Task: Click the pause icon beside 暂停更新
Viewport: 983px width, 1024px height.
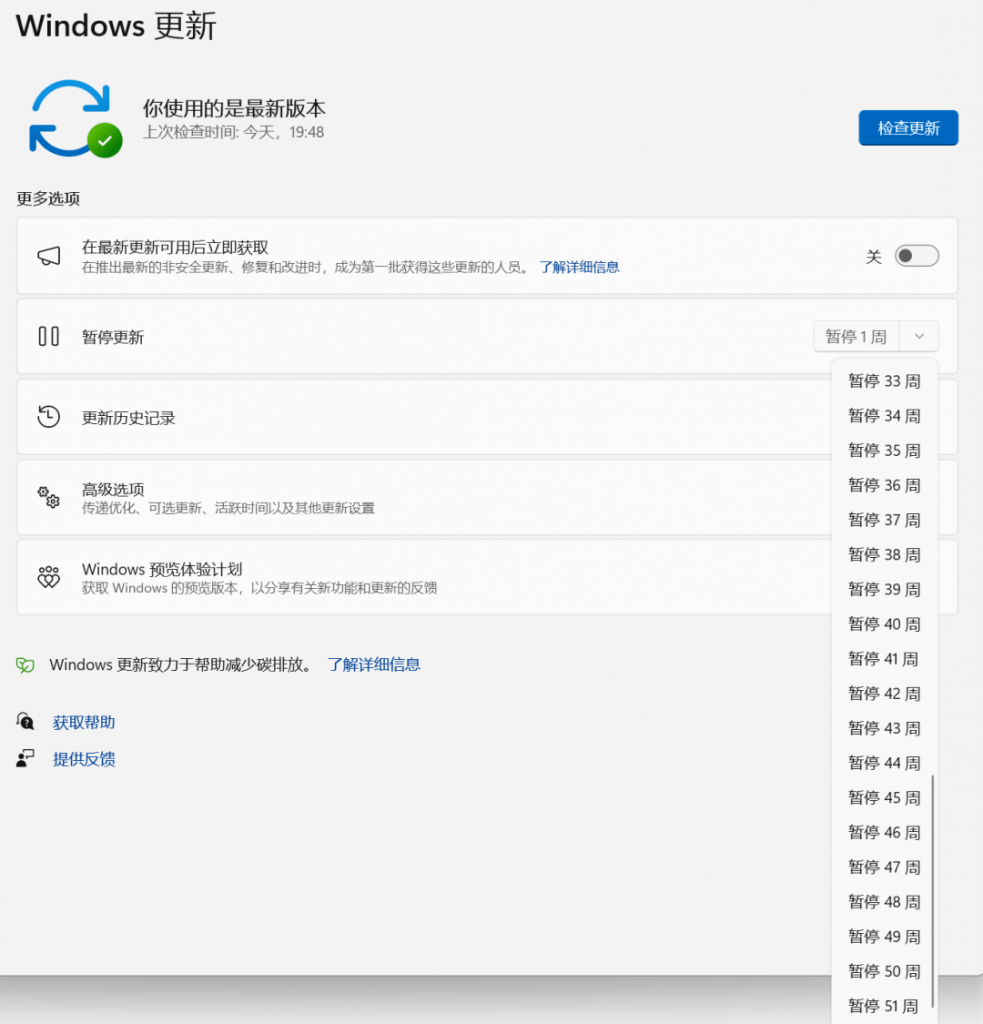Action: [x=48, y=337]
